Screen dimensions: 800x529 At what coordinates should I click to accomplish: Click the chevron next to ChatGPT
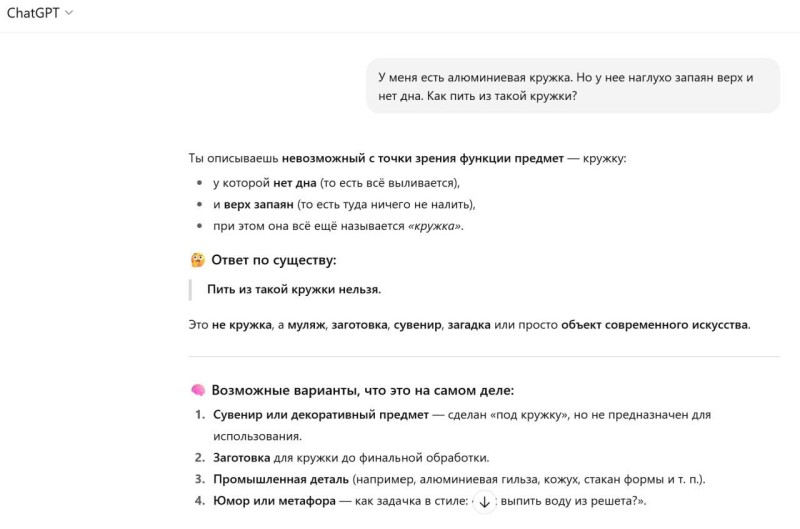69,13
